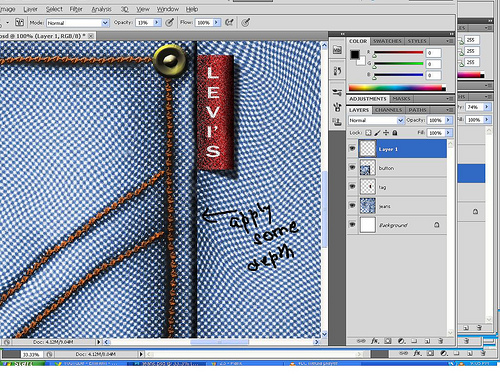Toggle tablet pressure for size icon
Viewport: 500px width, 375px height.
(246, 22)
